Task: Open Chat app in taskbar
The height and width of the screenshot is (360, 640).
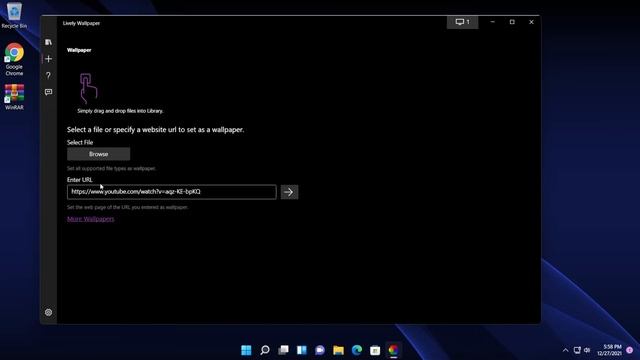Action: point(320,350)
